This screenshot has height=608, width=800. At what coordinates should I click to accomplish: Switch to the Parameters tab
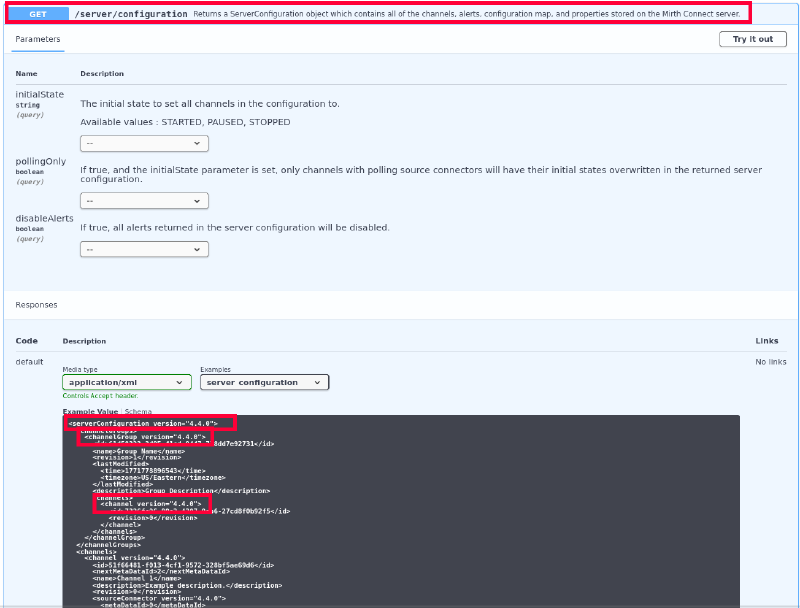click(37, 39)
